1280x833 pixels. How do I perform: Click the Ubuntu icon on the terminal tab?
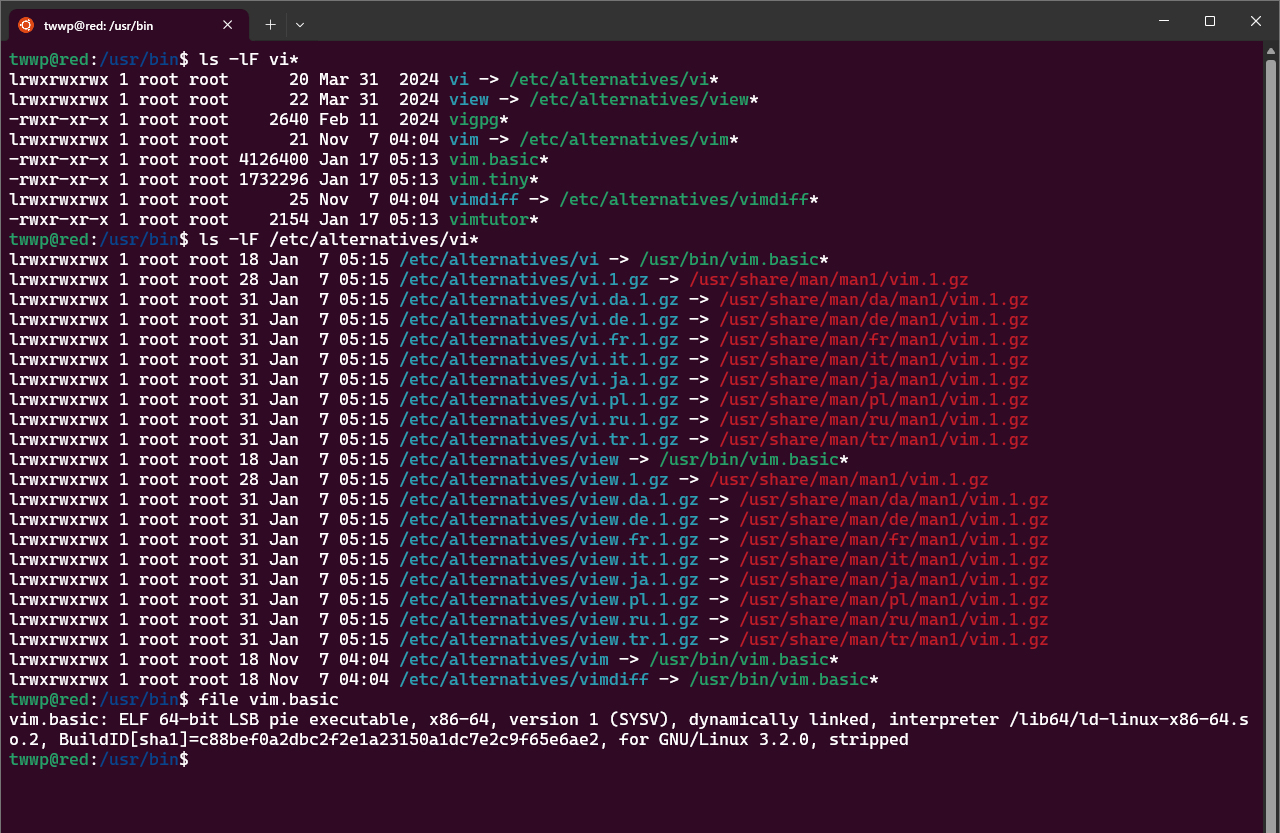pos(25,24)
